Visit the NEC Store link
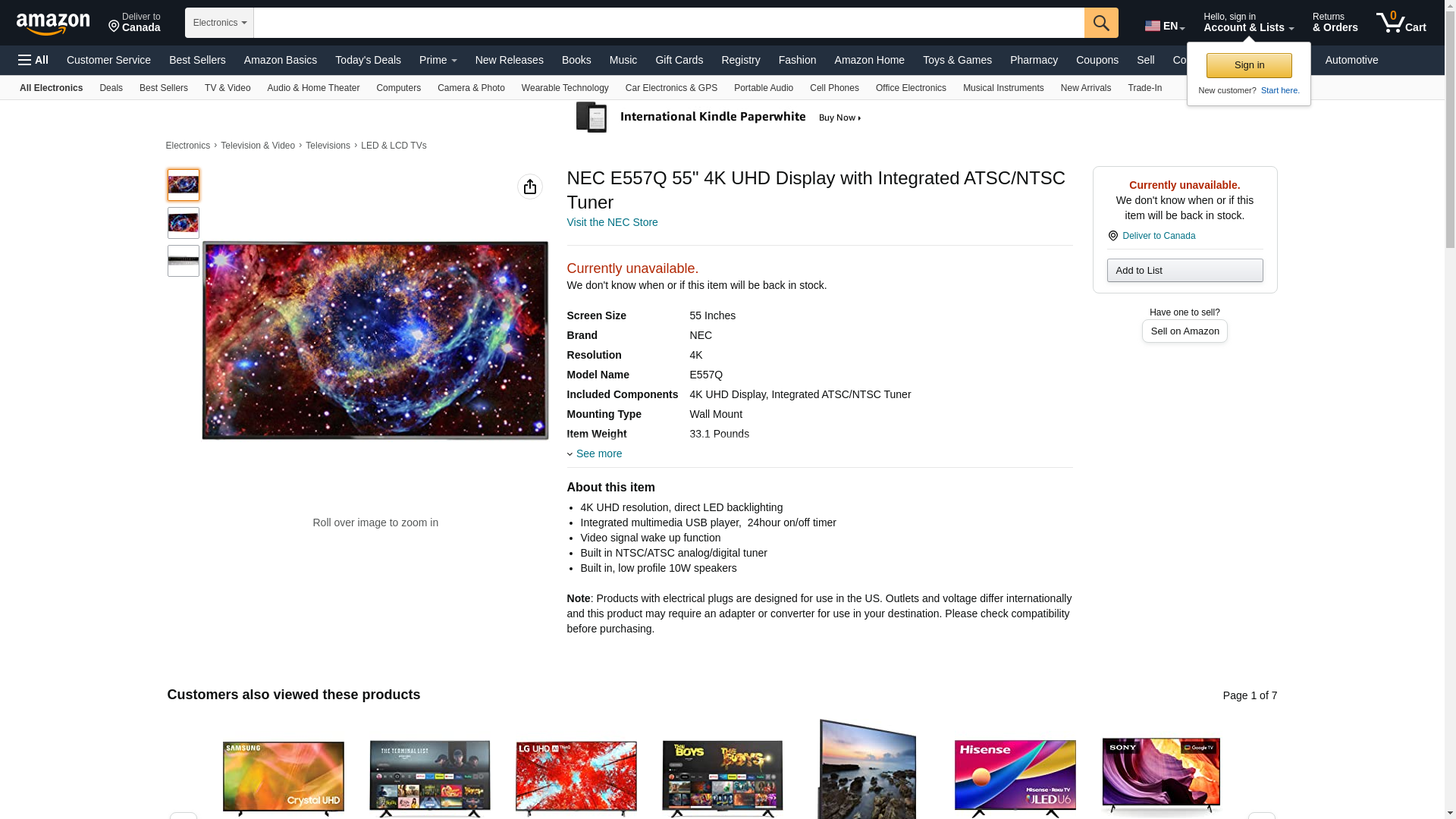The width and height of the screenshot is (1456, 819). (x=612, y=222)
